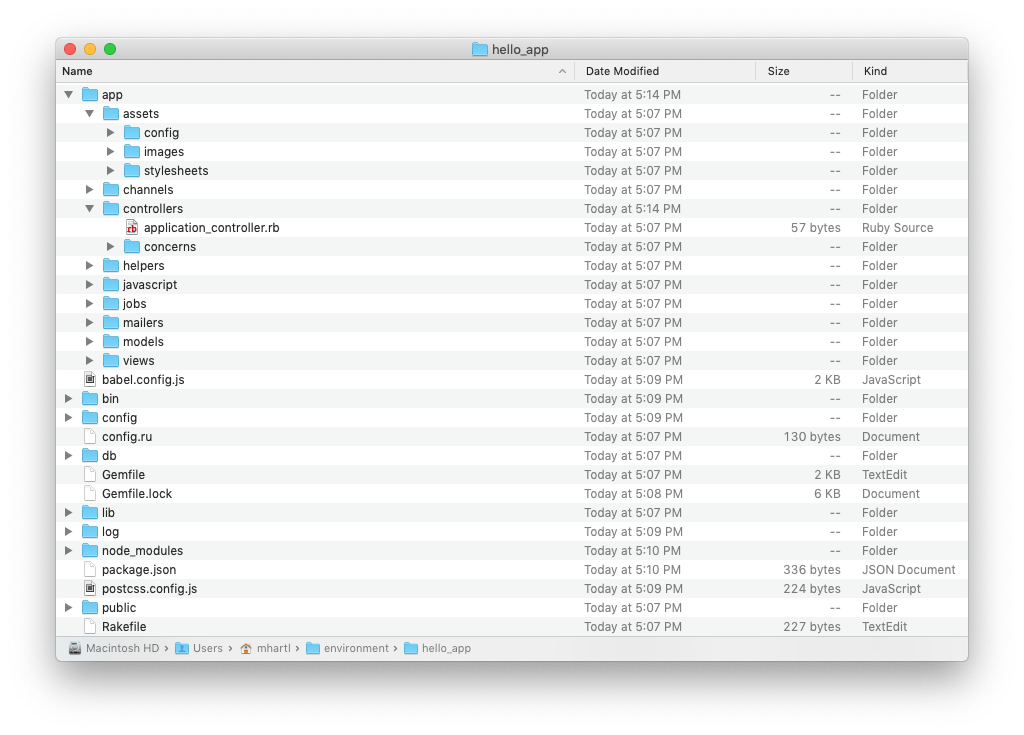Collapse the assets folder
The image size is (1024, 735).
[x=89, y=114]
